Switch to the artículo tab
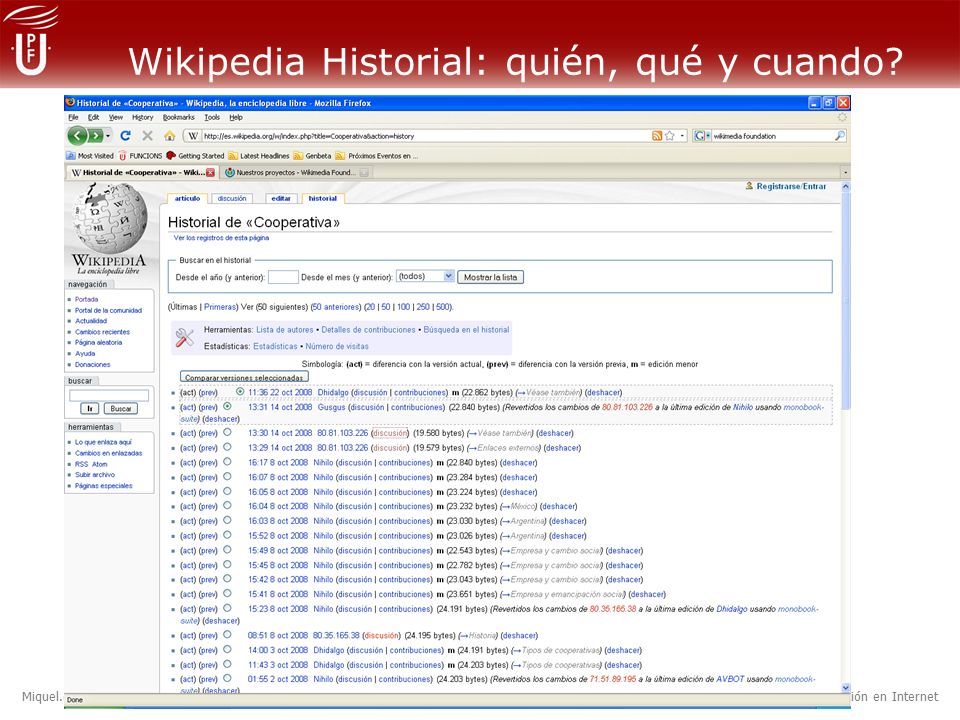Image resolution: width=960 pixels, height=720 pixels. click(x=187, y=198)
